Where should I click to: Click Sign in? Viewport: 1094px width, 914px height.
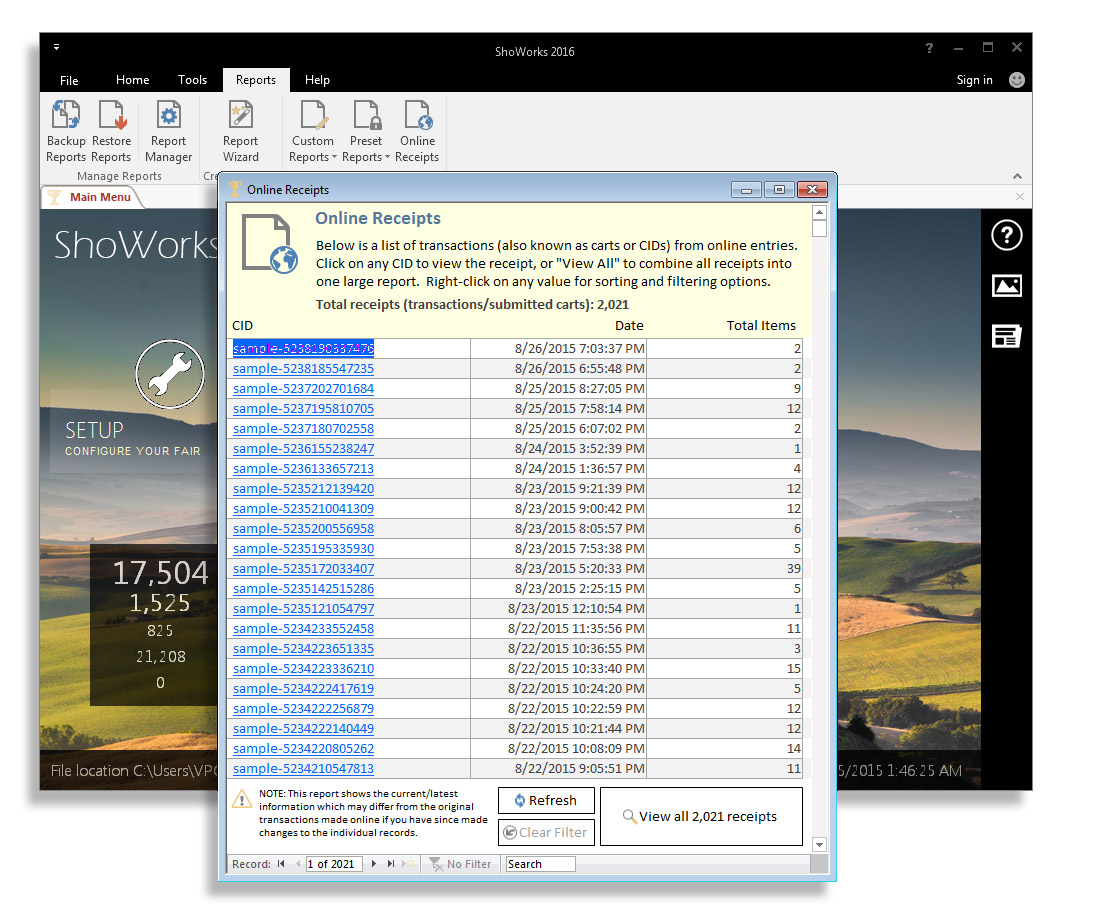point(974,80)
